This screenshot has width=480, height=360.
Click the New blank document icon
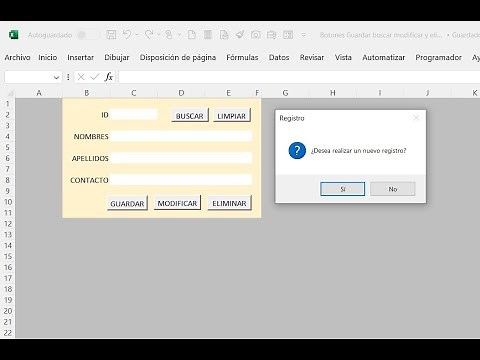point(192,35)
